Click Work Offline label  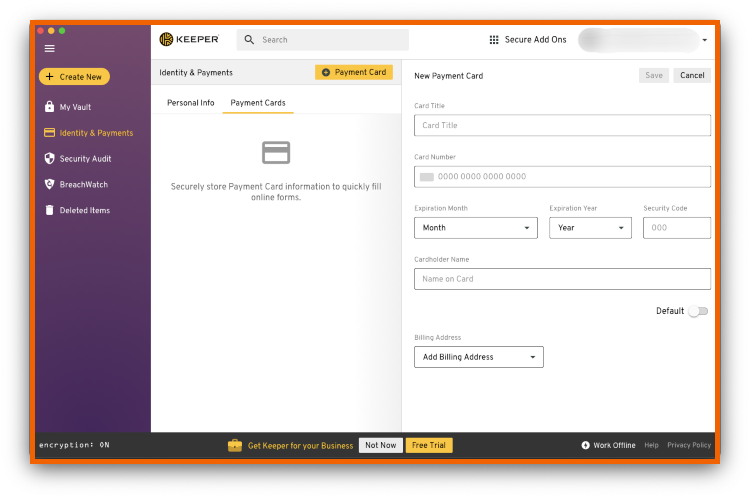click(x=614, y=445)
